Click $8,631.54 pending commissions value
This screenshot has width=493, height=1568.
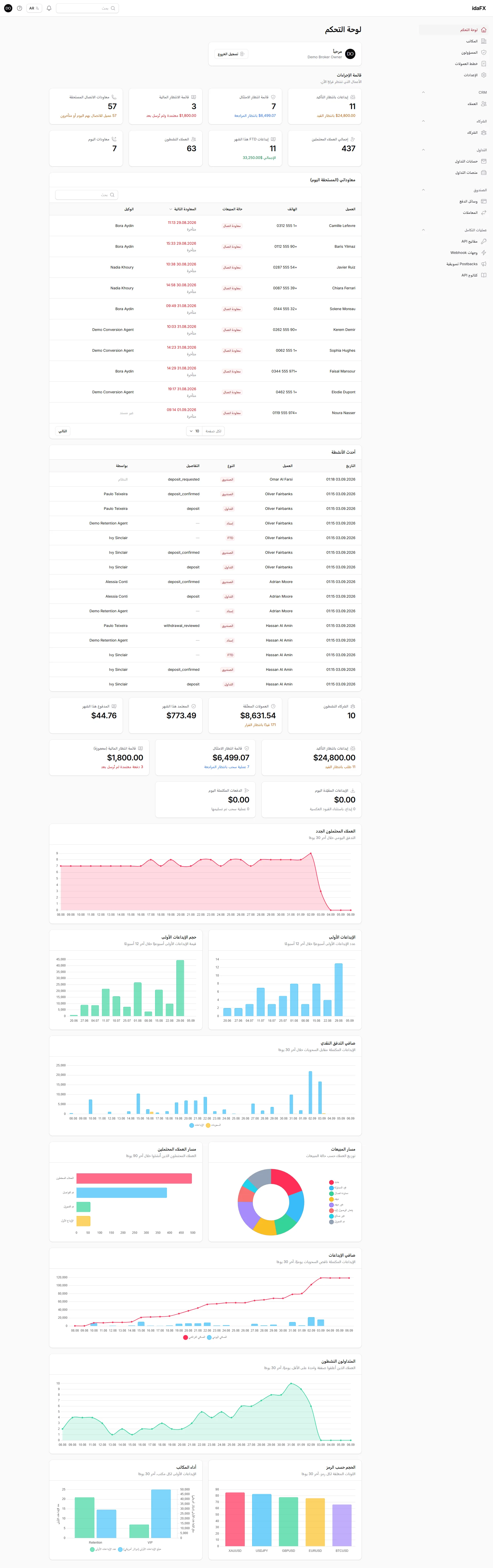258,716
